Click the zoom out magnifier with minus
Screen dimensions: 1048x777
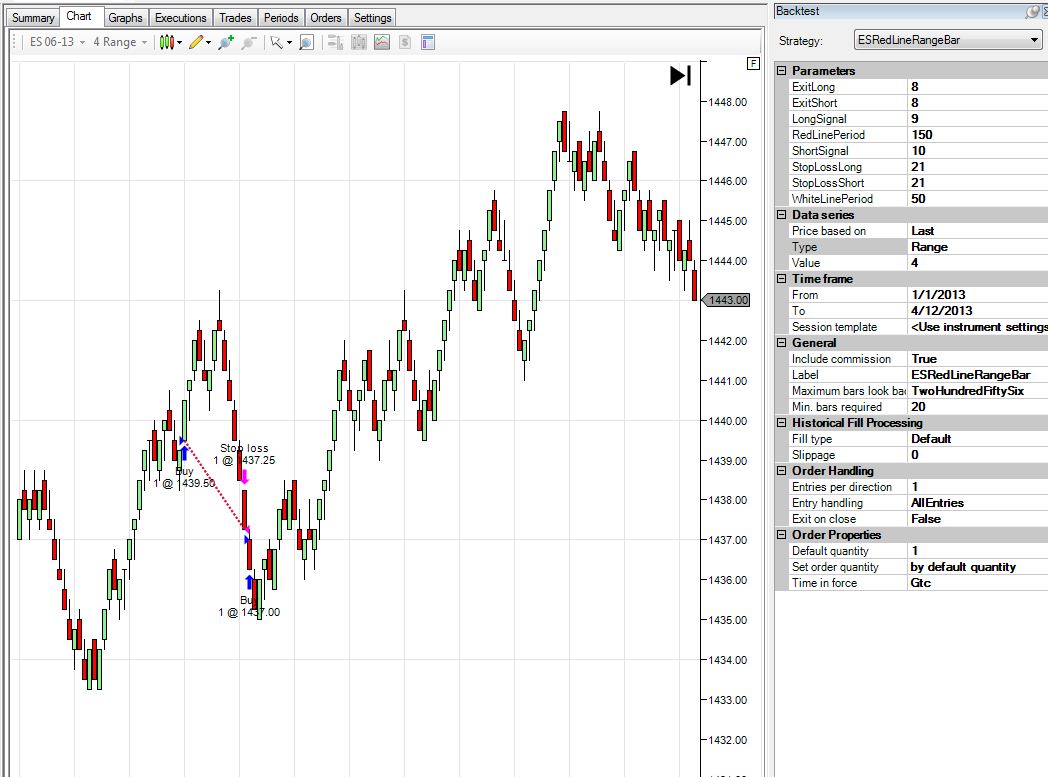pos(249,43)
